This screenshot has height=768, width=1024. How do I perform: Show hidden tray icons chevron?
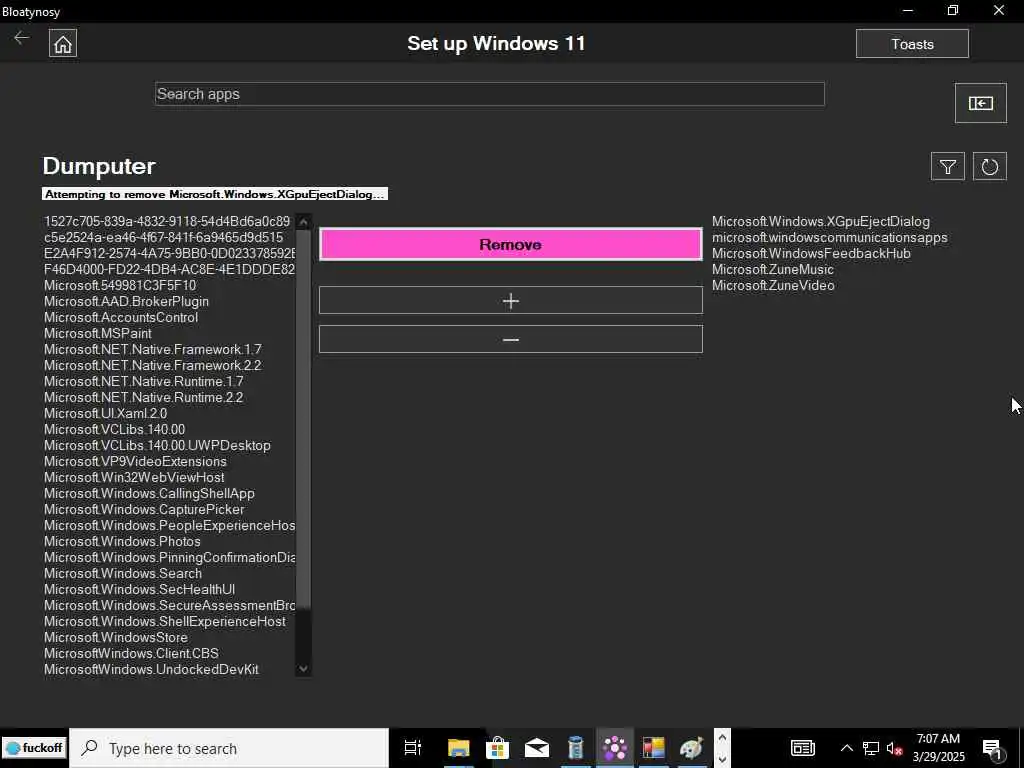[x=846, y=748]
